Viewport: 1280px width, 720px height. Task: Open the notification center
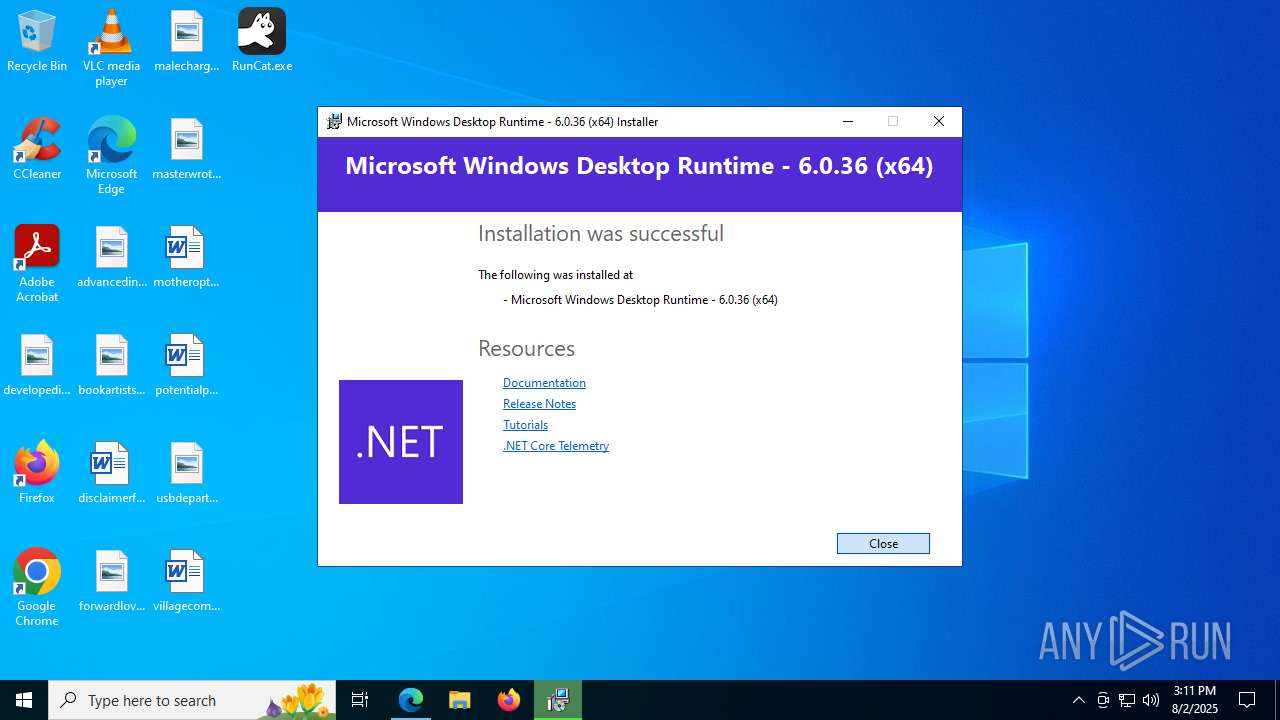tap(1247, 700)
